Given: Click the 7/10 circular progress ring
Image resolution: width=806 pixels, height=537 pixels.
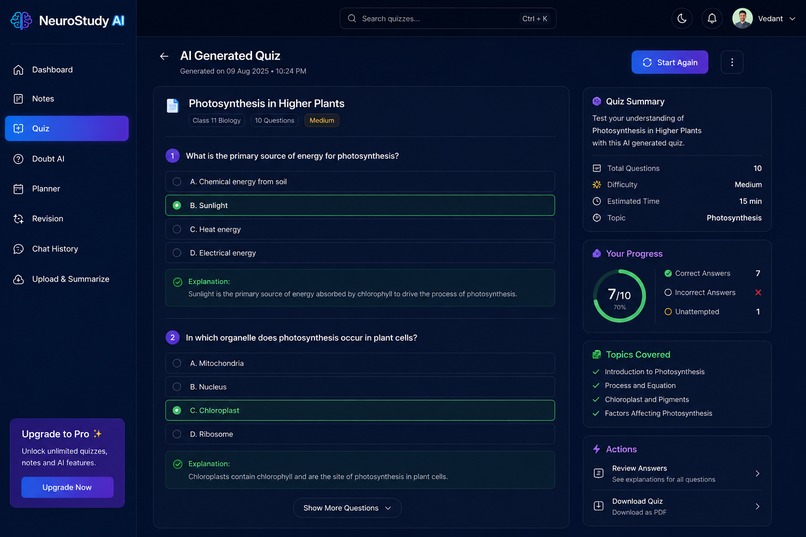Looking at the screenshot, I should pyautogui.click(x=619, y=296).
